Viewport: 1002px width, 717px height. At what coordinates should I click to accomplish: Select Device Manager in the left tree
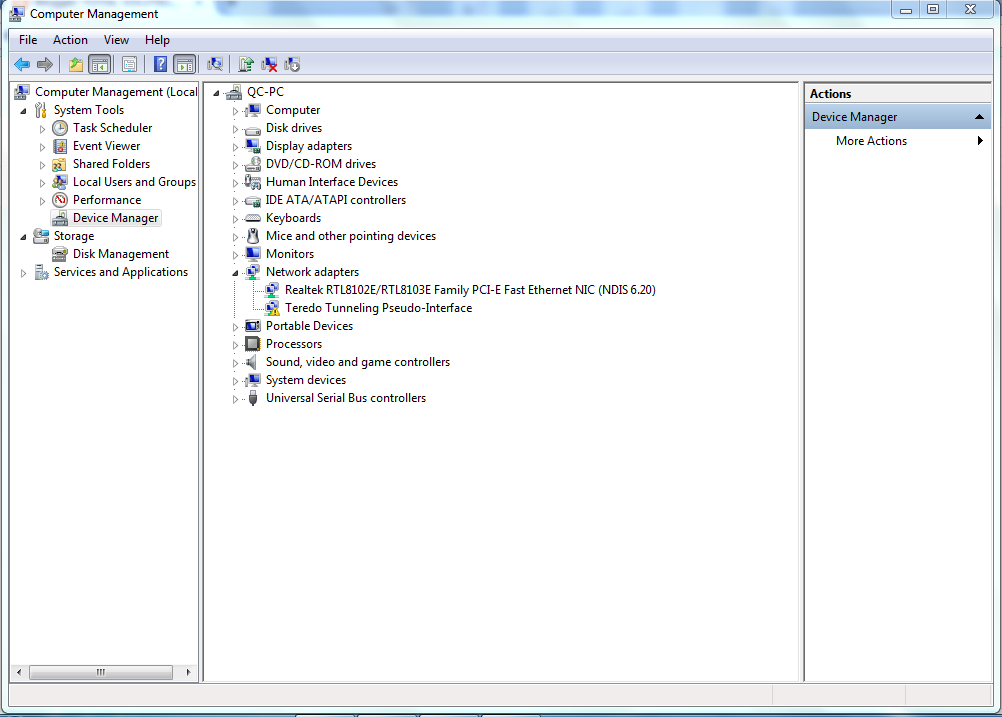point(115,218)
